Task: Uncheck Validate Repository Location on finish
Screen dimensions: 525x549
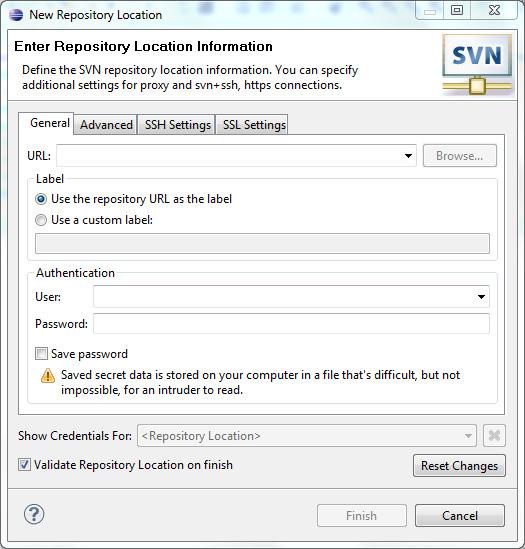Action: [x=24, y=465]
